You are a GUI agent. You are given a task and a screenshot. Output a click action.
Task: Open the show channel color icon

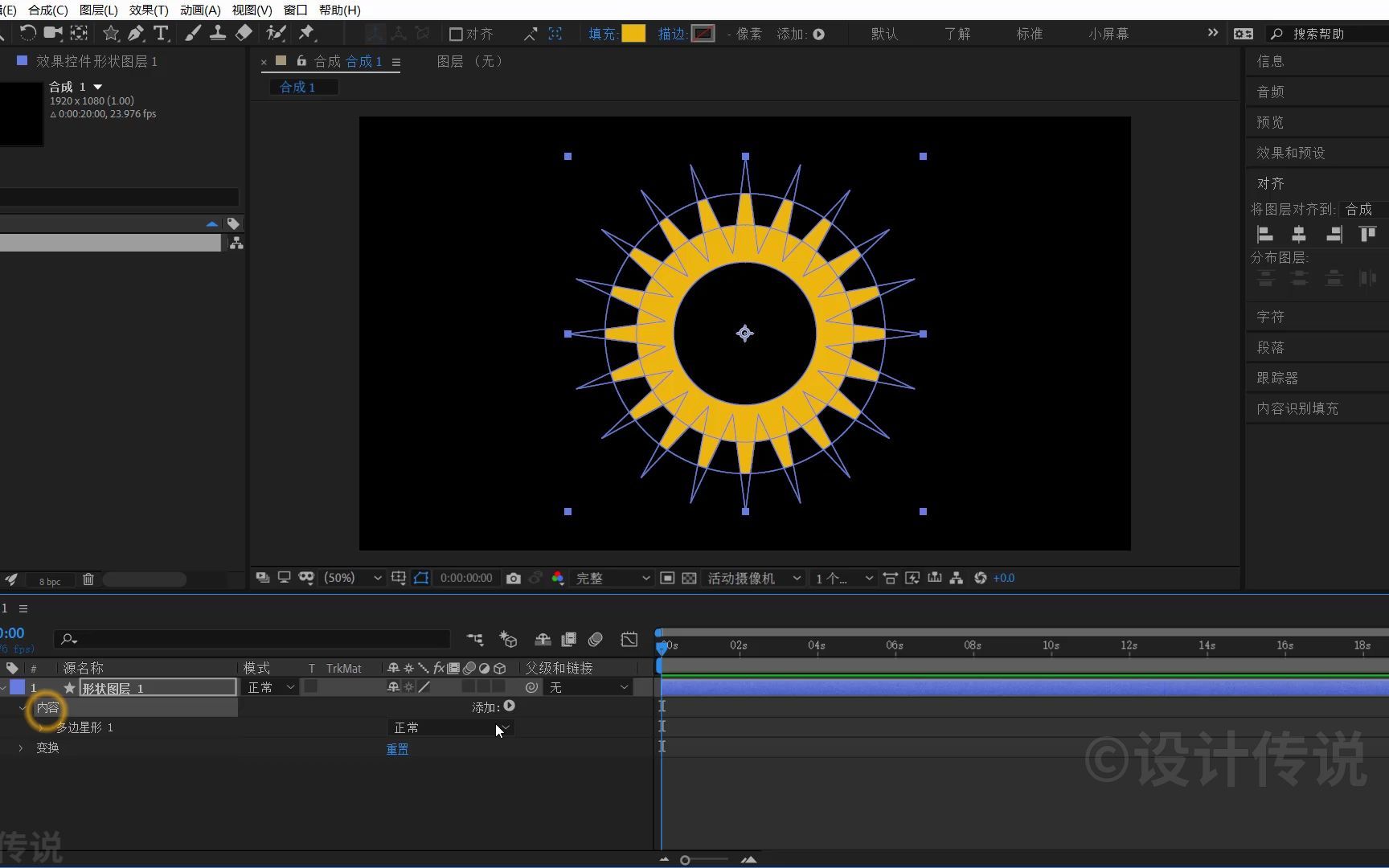(x=558, y=578)
